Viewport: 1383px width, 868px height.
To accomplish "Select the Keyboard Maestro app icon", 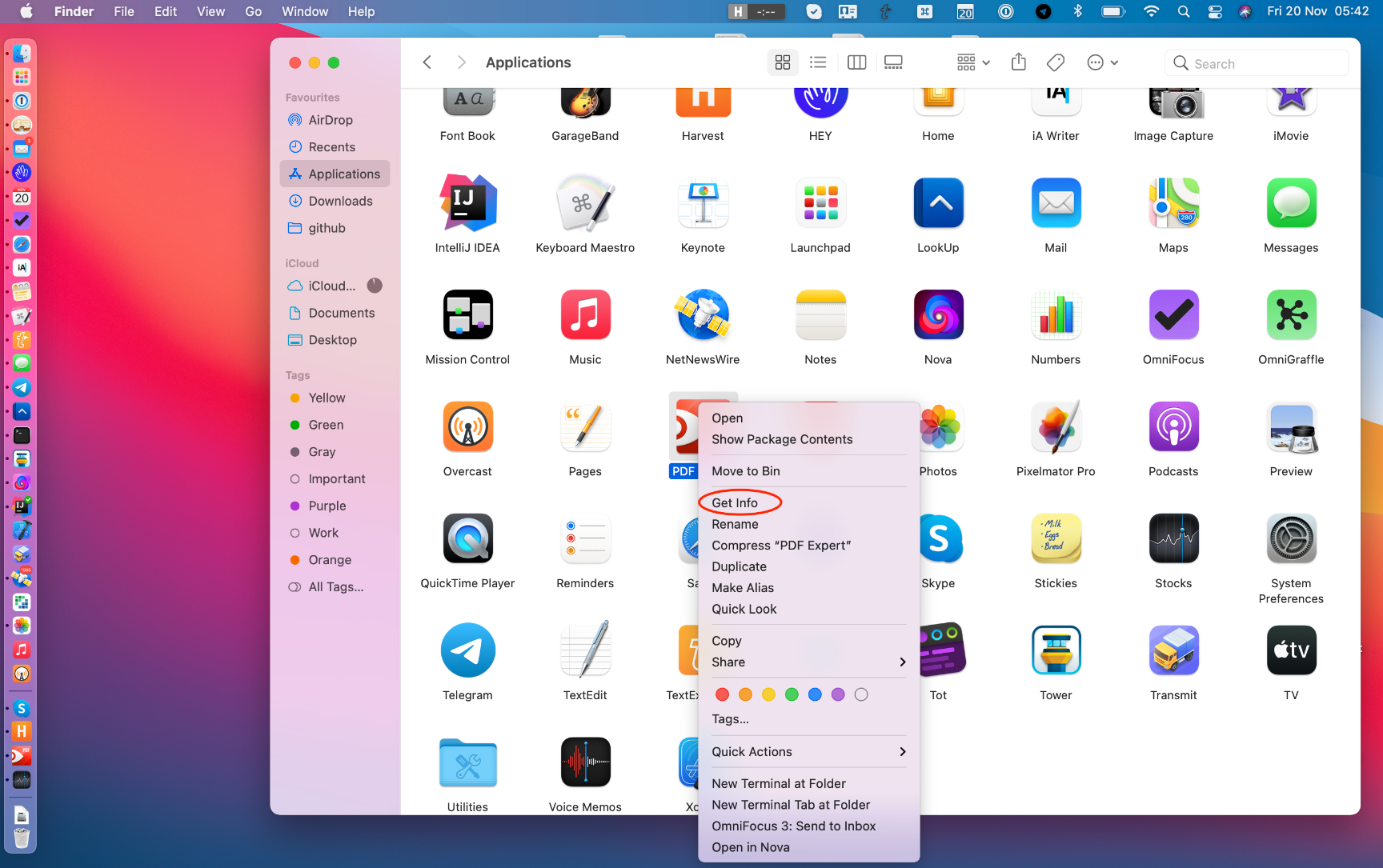I will click(585, 203).
